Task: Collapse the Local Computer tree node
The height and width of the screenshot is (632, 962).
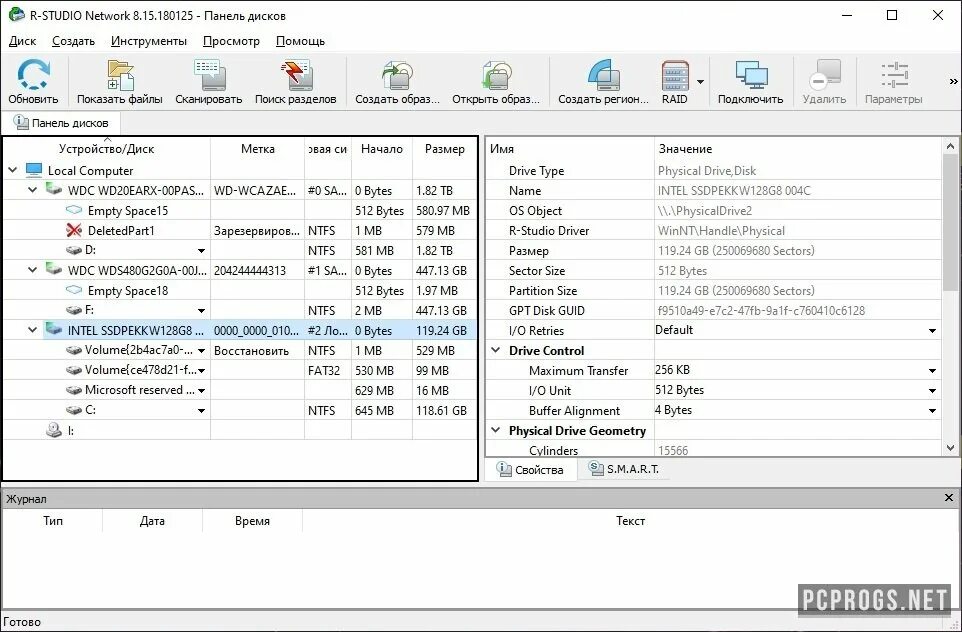Action: coord(13,170)
